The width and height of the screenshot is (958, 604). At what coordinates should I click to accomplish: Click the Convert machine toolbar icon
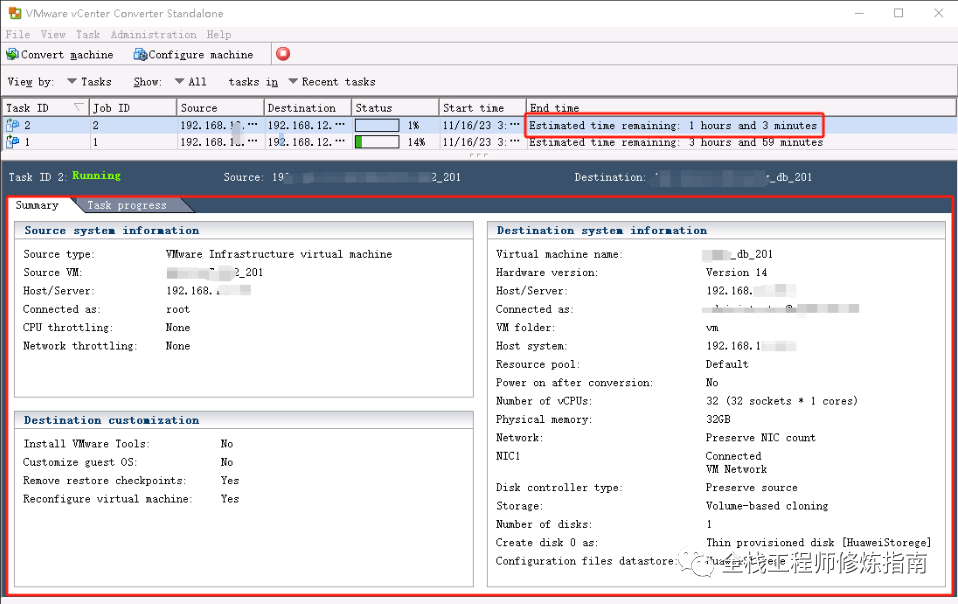(13, 55)
